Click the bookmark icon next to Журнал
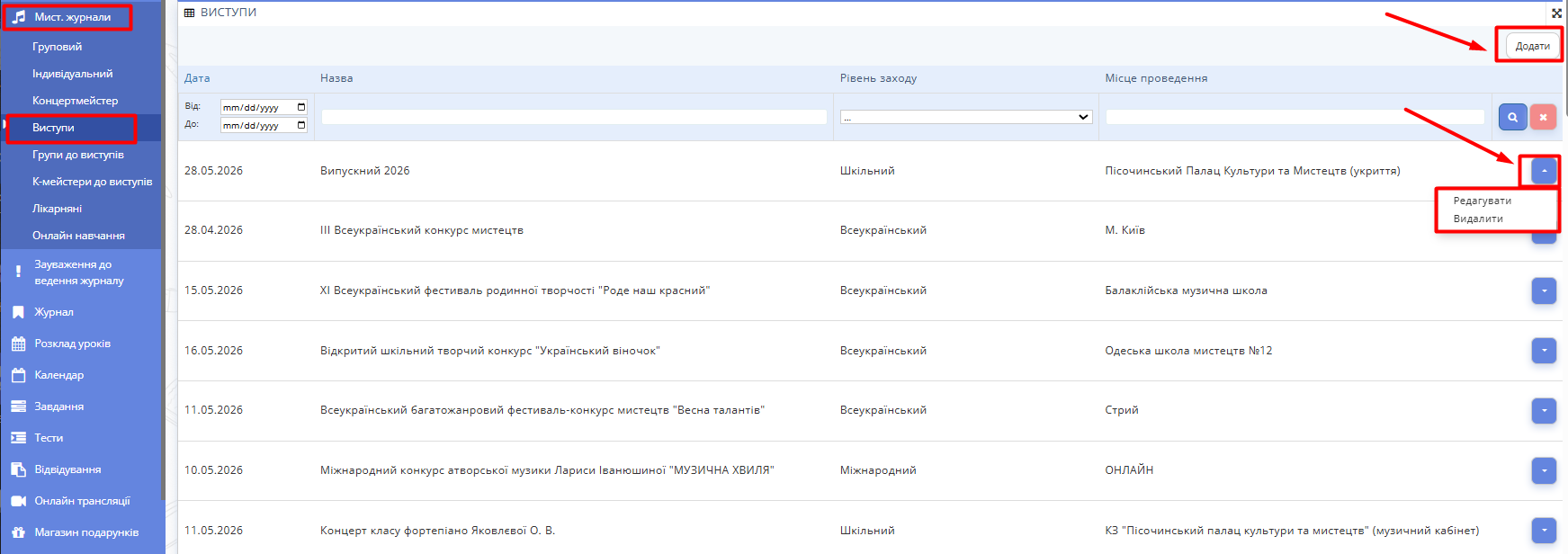This screenshot has width=1568, height=554. [x=18, y=312]
